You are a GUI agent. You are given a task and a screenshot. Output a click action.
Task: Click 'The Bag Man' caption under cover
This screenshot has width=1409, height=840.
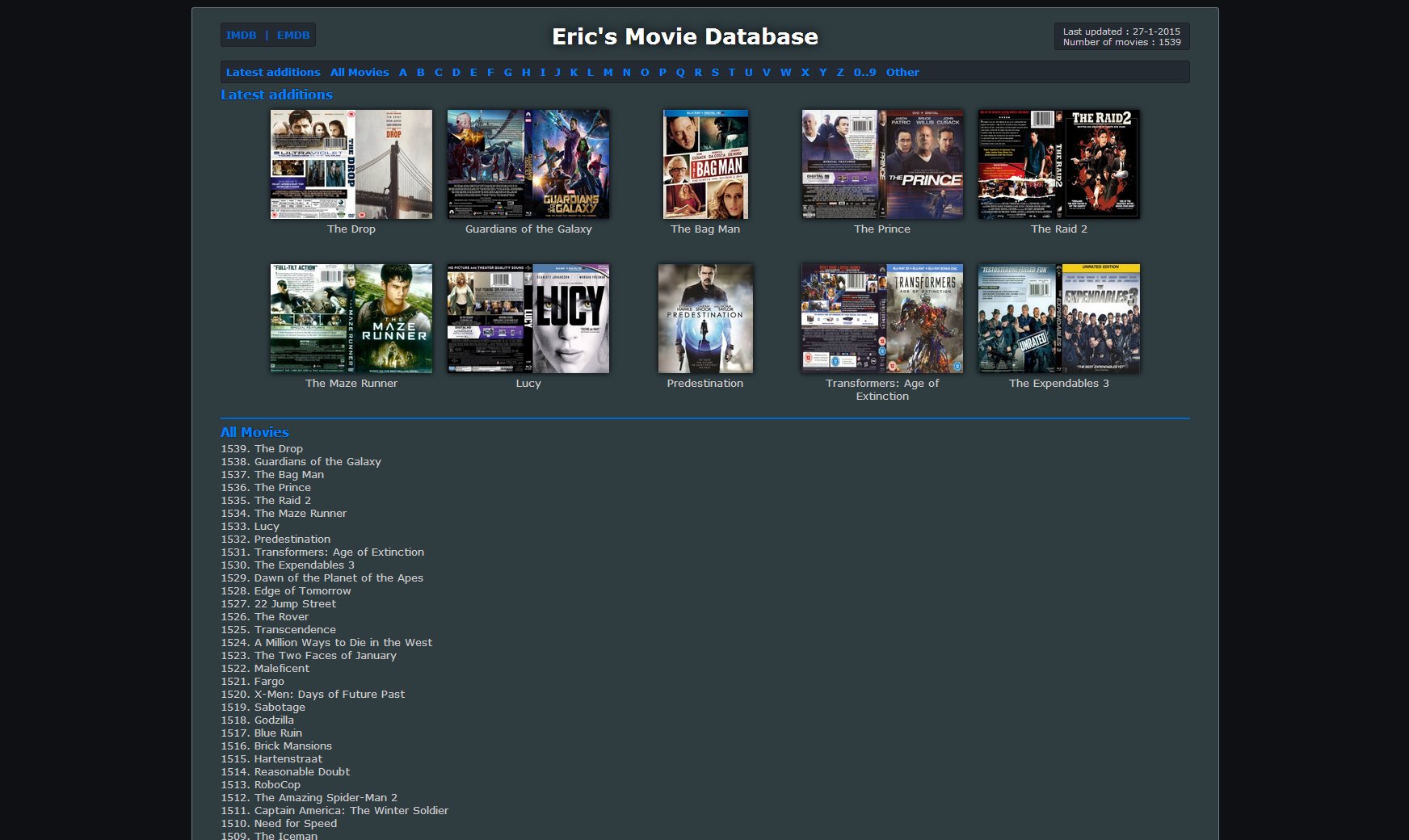(x=705, y=229)
